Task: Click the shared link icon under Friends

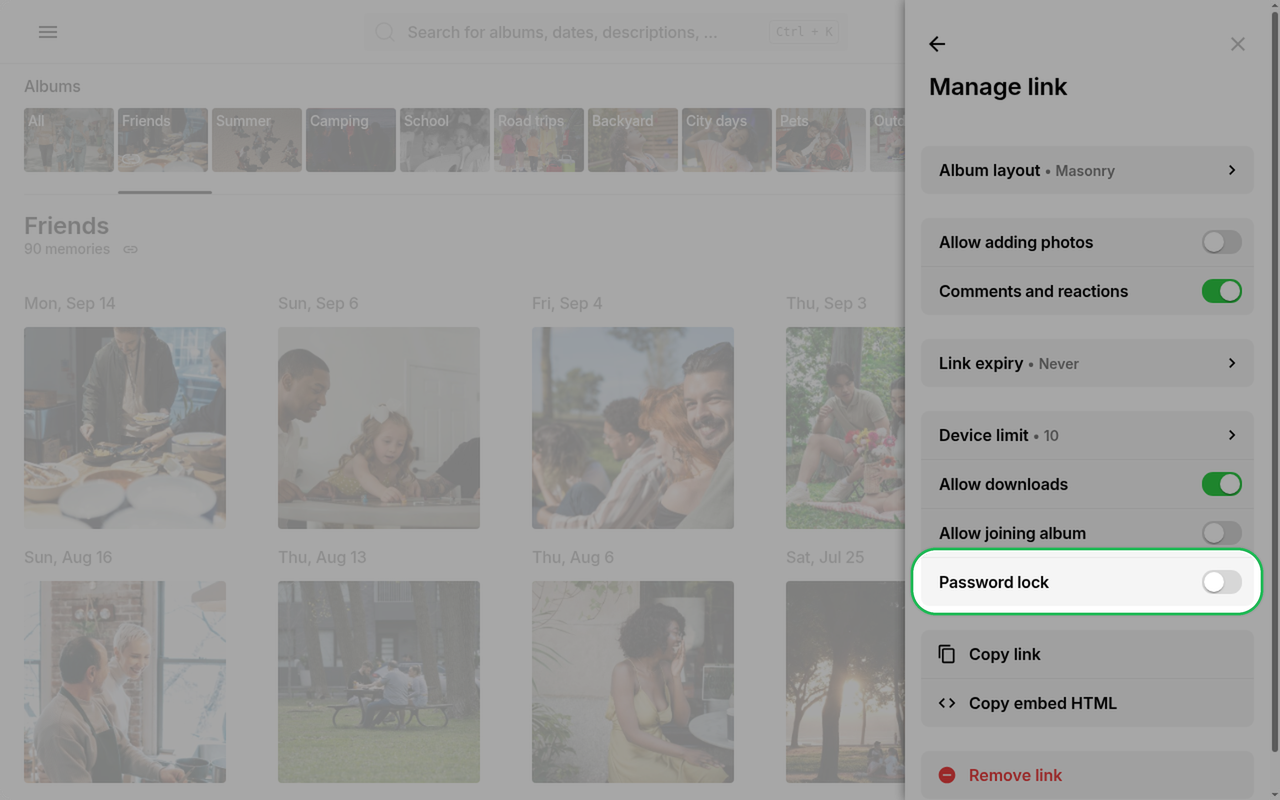Action: (130, 249)
